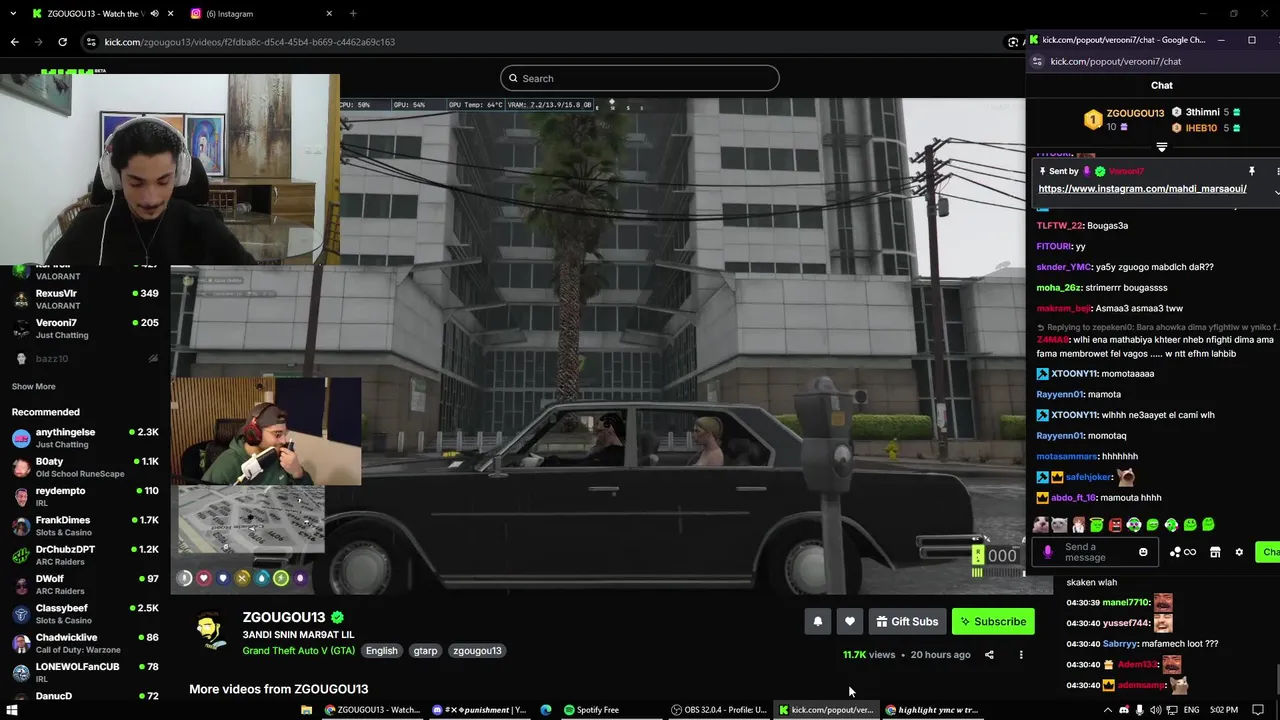Open anythingelse recommended channel
Viewport: 1280px width, 720px height.
[85, 438]
